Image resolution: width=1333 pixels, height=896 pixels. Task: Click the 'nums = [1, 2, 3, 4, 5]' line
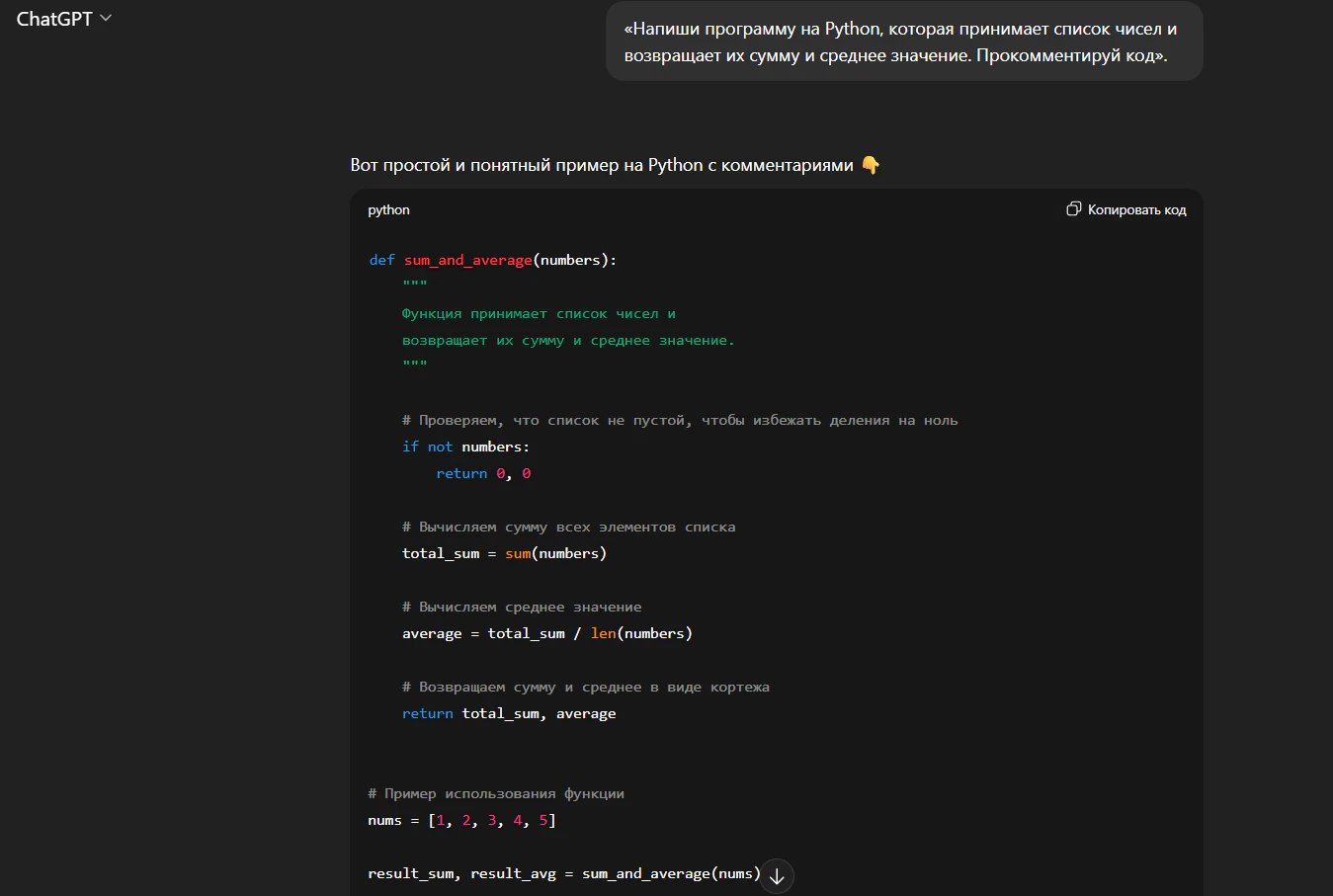click(461, 820)
